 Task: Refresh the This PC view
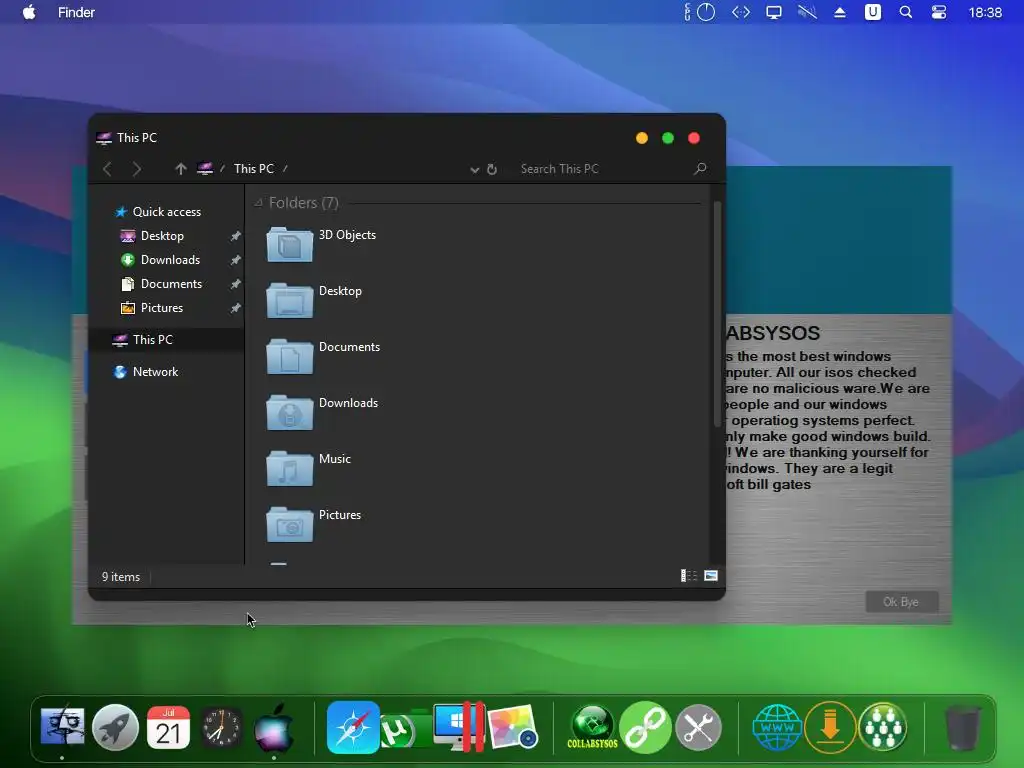pos(492,170)
